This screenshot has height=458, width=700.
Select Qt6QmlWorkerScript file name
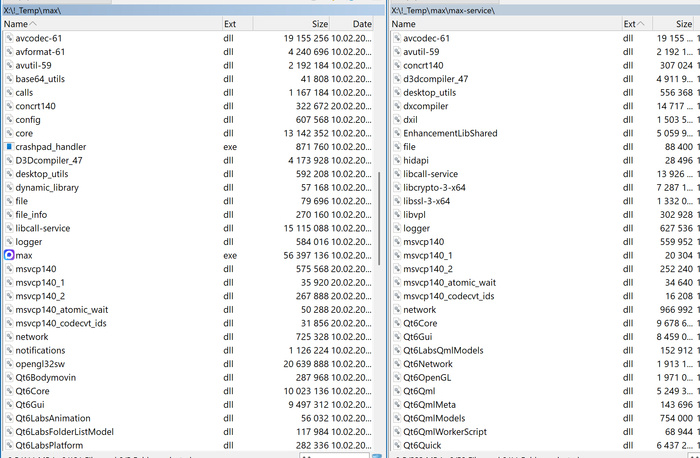pos(445,431)
